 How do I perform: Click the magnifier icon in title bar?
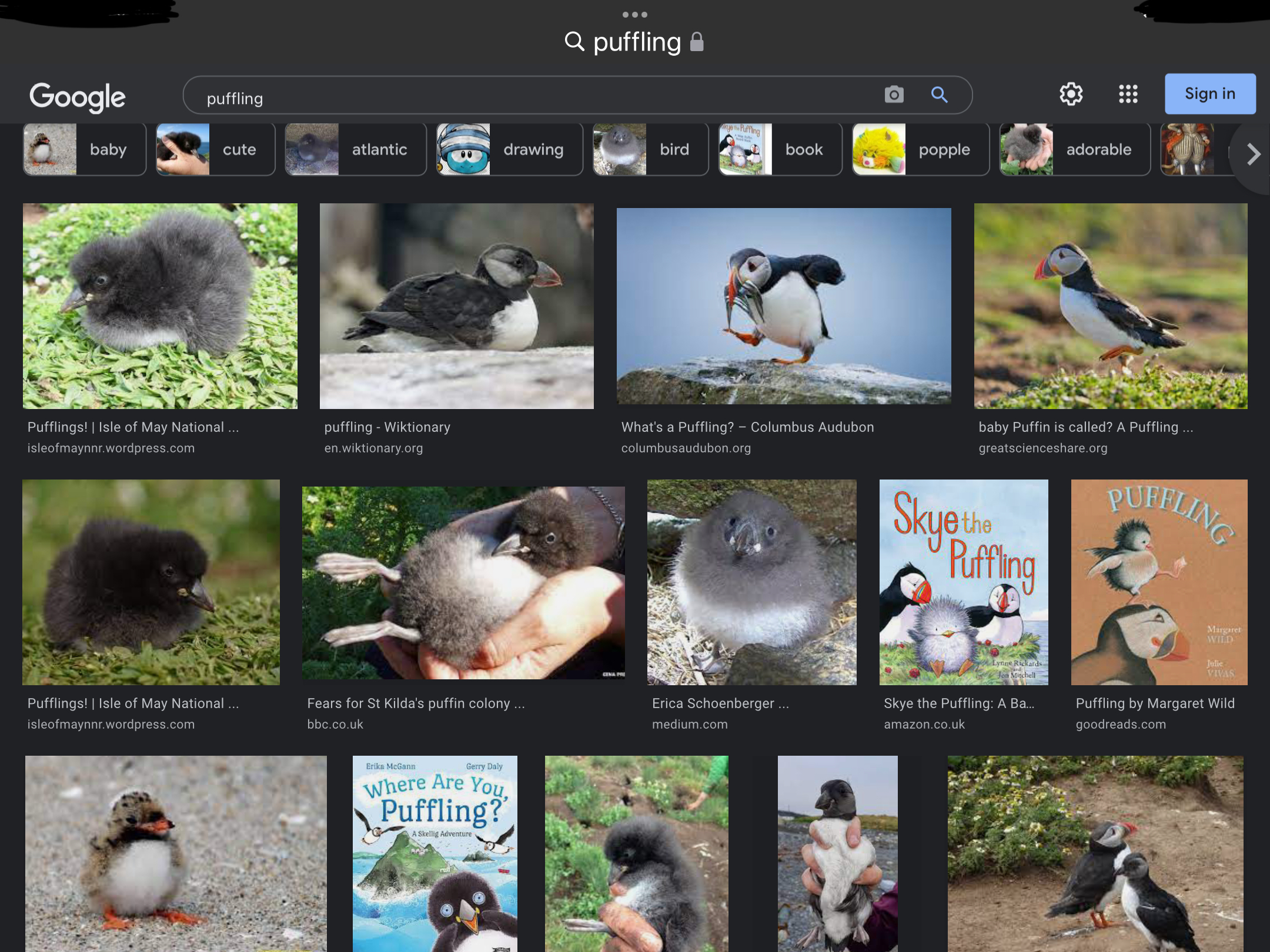(574, 42)
